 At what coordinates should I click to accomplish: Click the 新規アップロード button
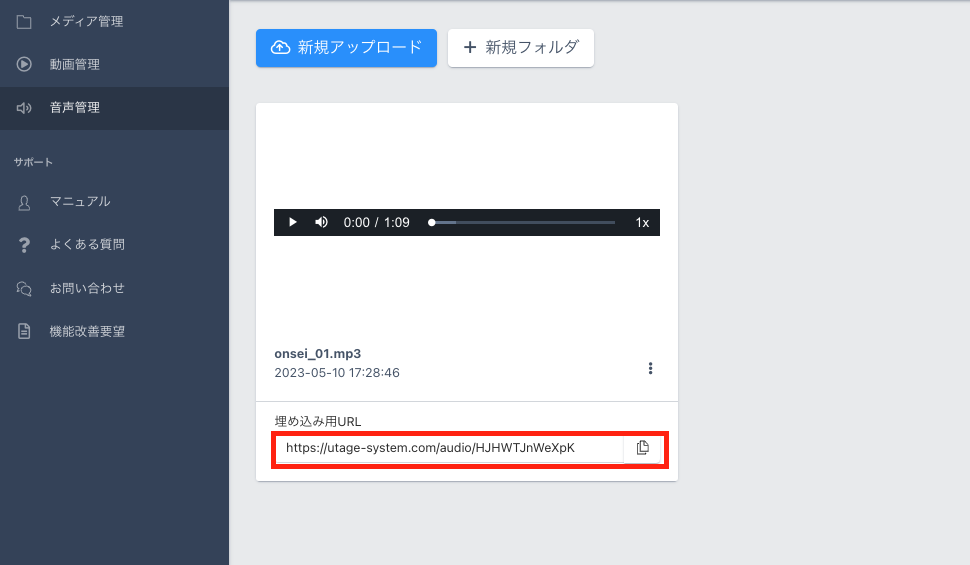346,47
